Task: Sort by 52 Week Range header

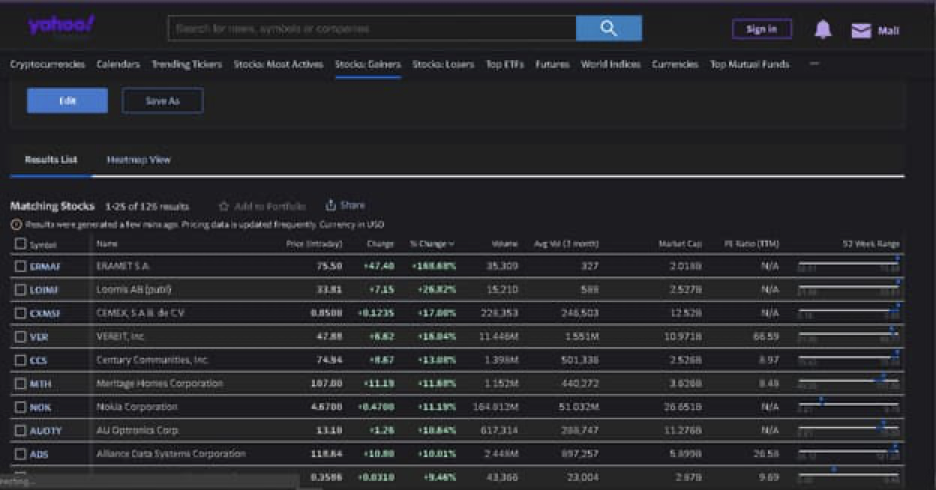Action: coord(871,244)
